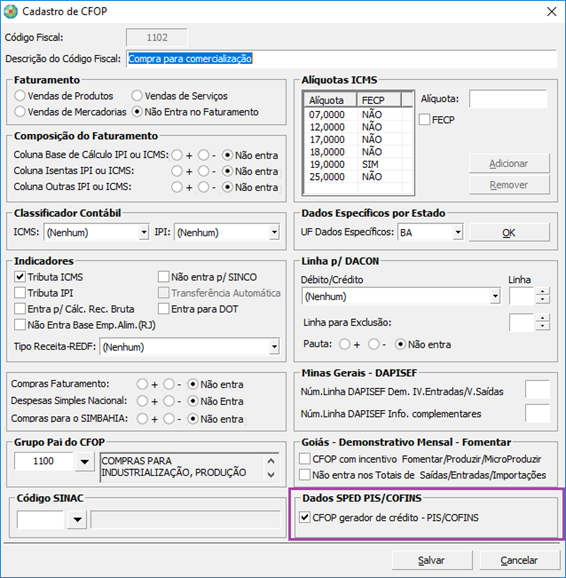
Task: Select minus for Pauta option
Action: [x=374, y=344]
